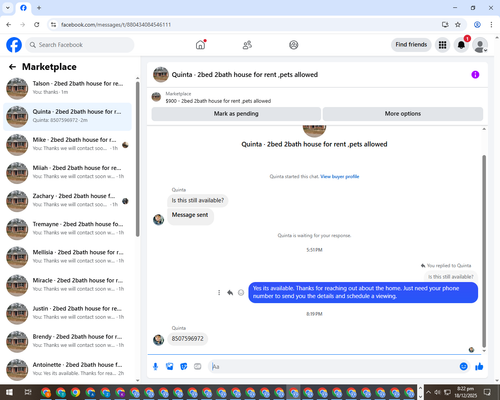Open the tab search dropdown arrow
Screen dimensions: 500x400
(x=8, y=8)
